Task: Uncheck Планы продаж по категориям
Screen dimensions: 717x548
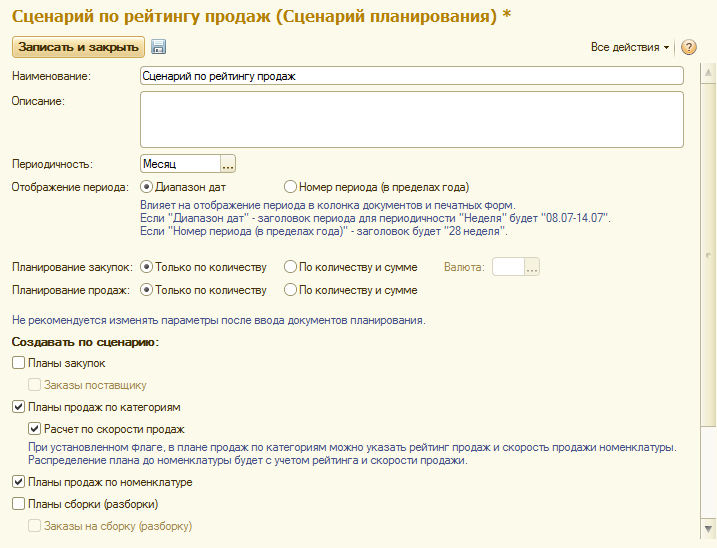Action: click(18, 407)
